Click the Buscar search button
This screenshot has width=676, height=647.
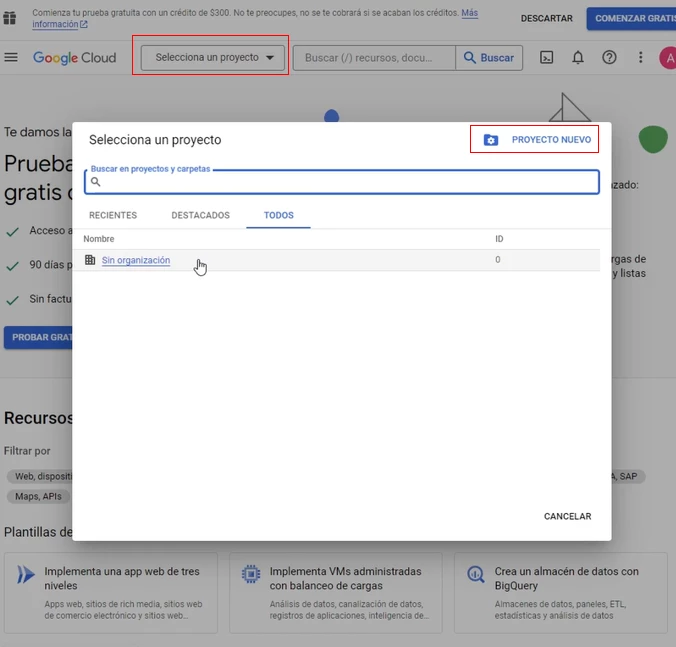click(489, 58)
